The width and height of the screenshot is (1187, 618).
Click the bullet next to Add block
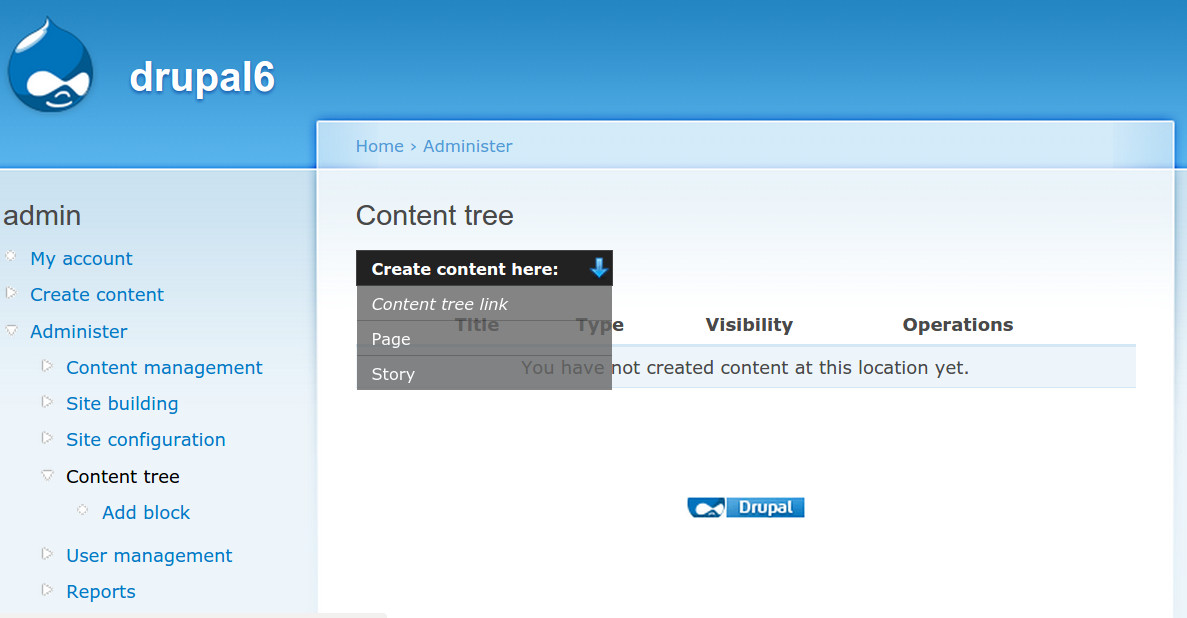pos(83,510)
